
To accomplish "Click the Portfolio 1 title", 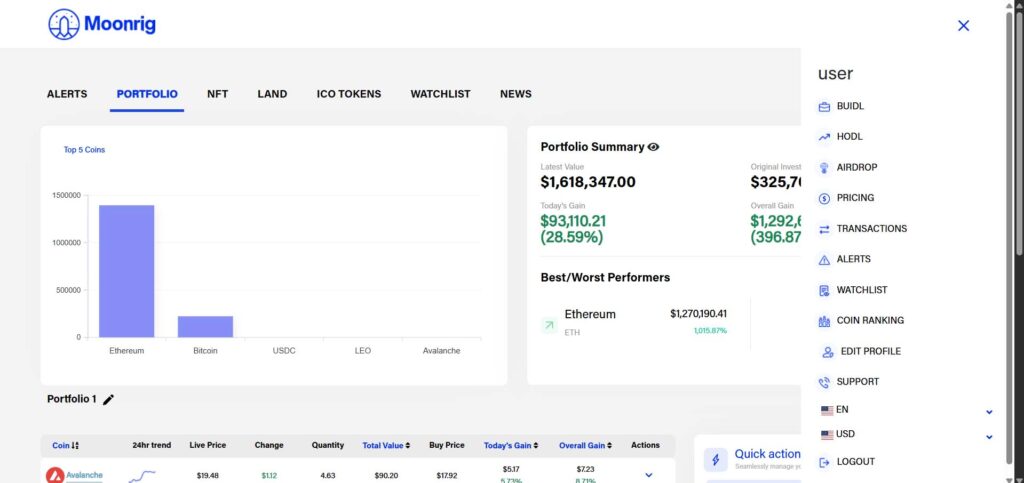I will (x=72, y=399).
